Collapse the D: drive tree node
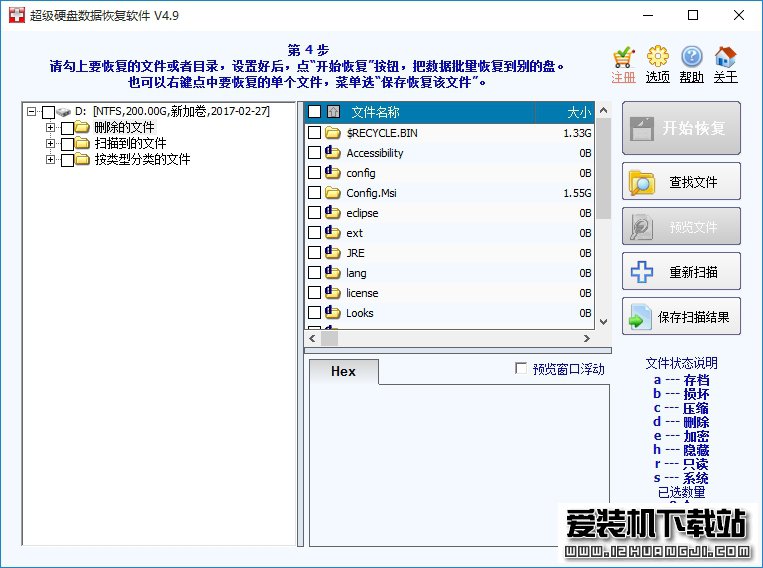 (x=32, y=111)
